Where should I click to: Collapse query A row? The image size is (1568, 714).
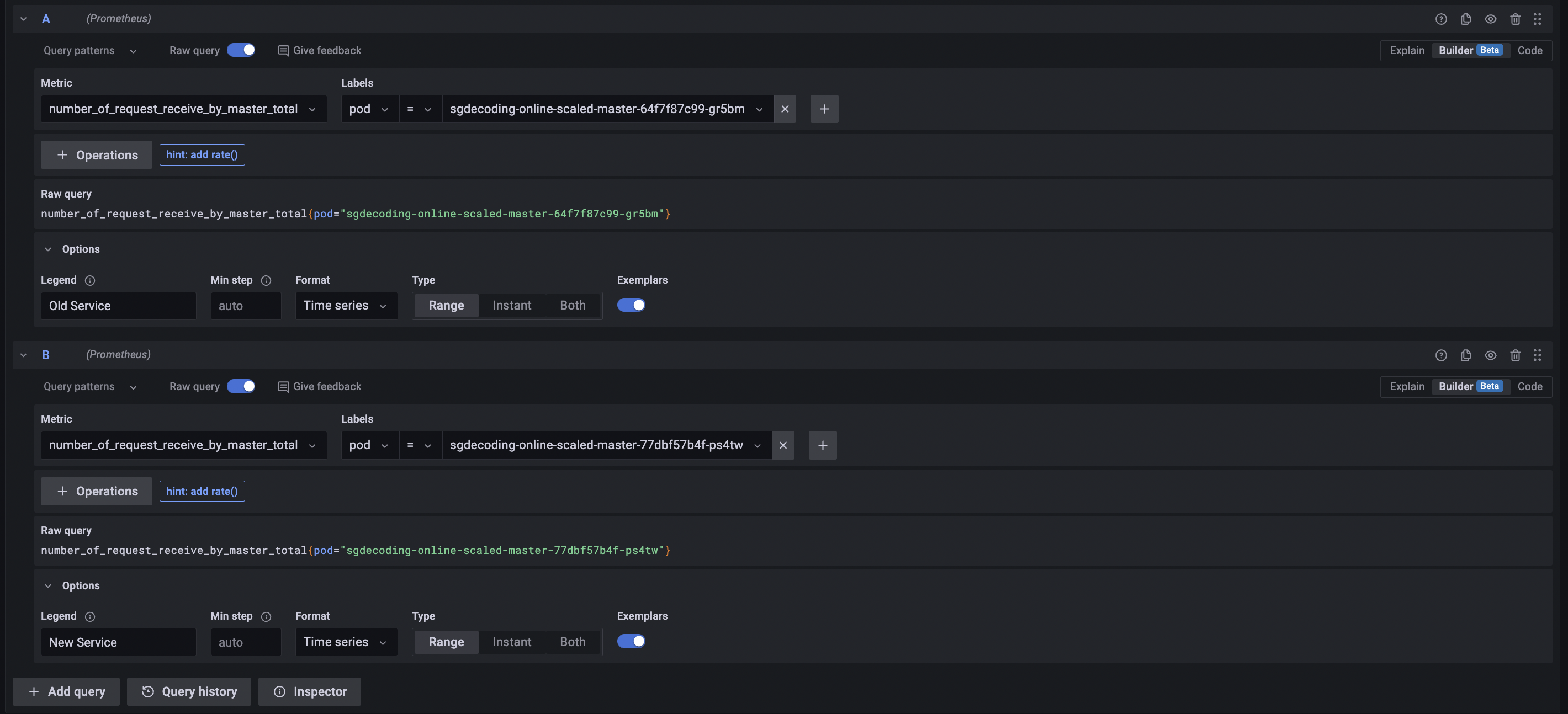tap(23, 19)
